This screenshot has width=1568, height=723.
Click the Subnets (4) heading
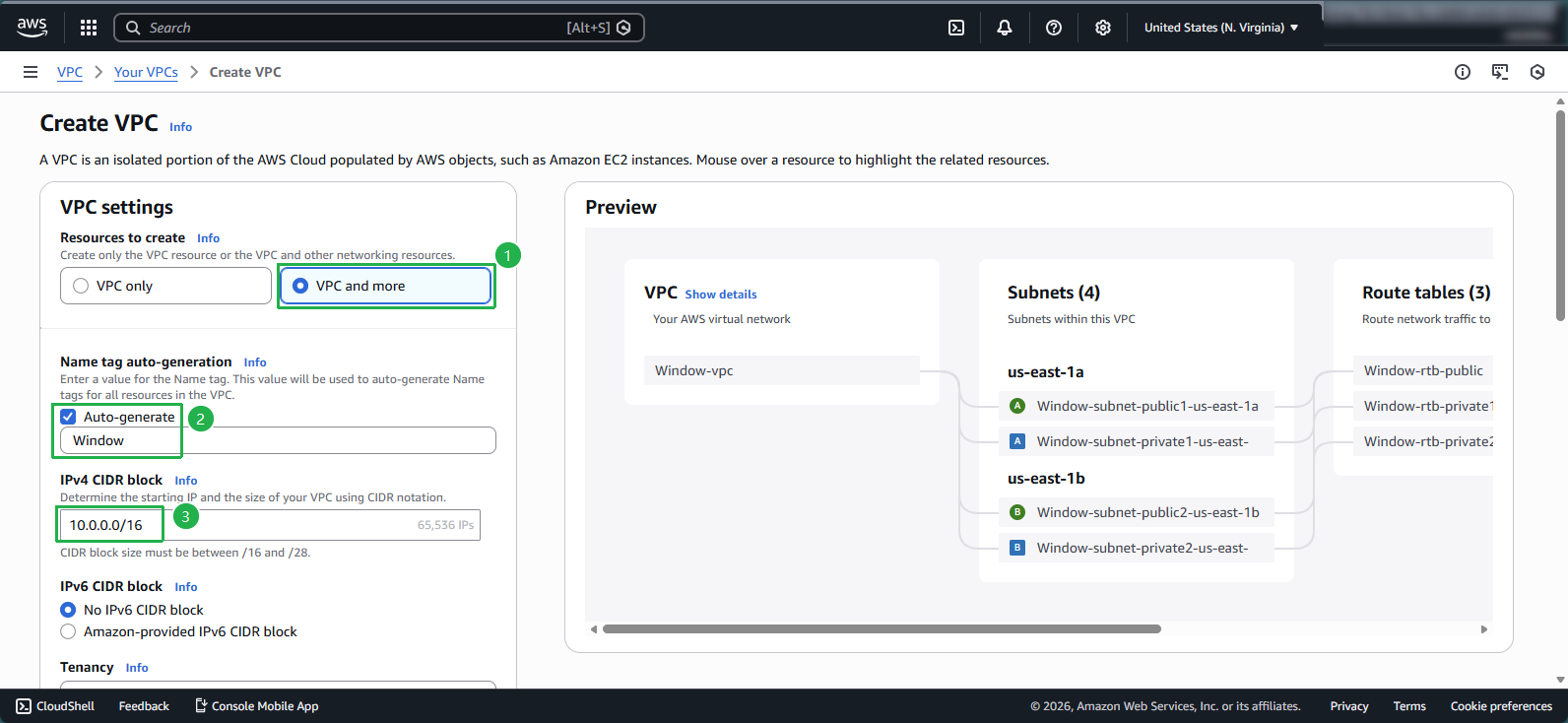point(1054,293)
